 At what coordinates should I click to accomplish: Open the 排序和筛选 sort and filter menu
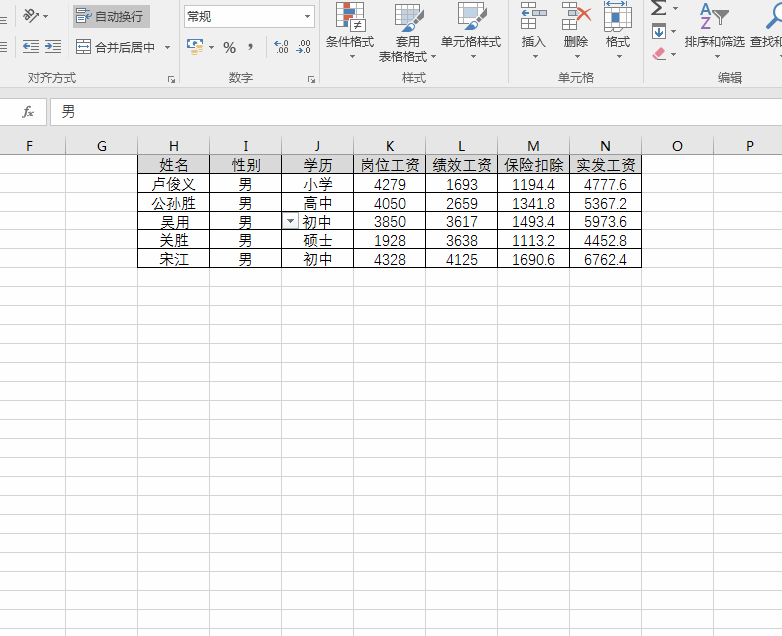[715, 31]
